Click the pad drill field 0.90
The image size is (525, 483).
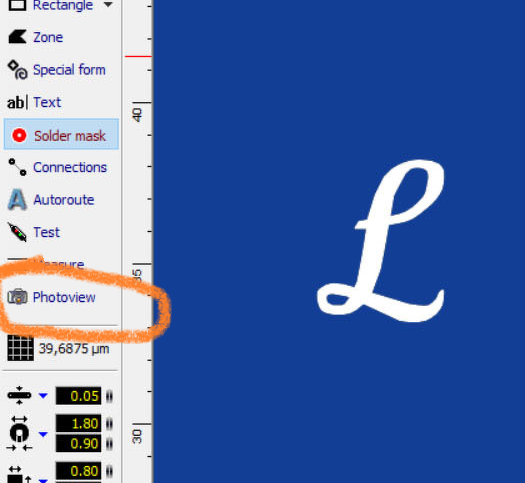tap(78, 444)
